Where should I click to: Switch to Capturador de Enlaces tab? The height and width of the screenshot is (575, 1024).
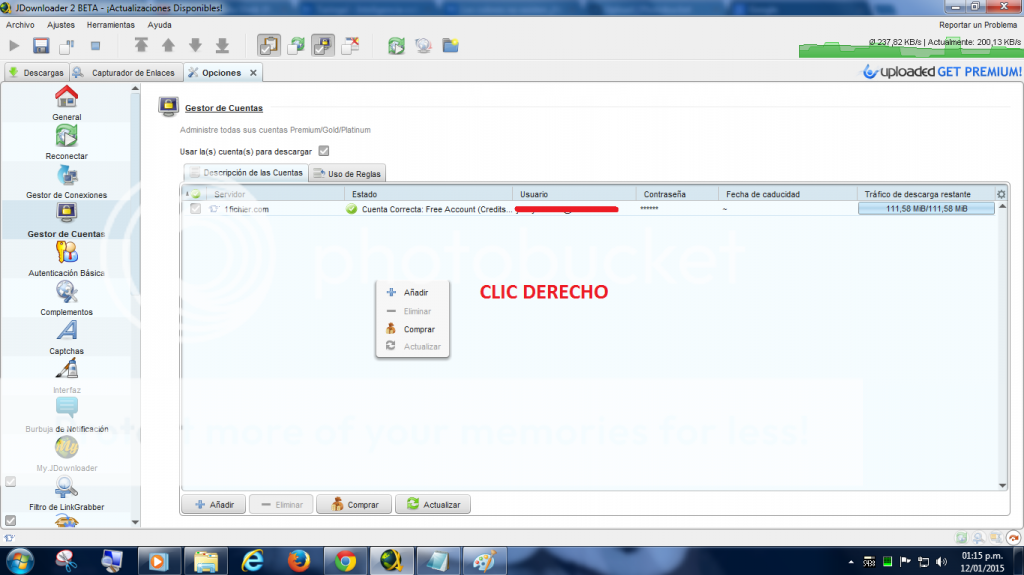coord(125,73)
